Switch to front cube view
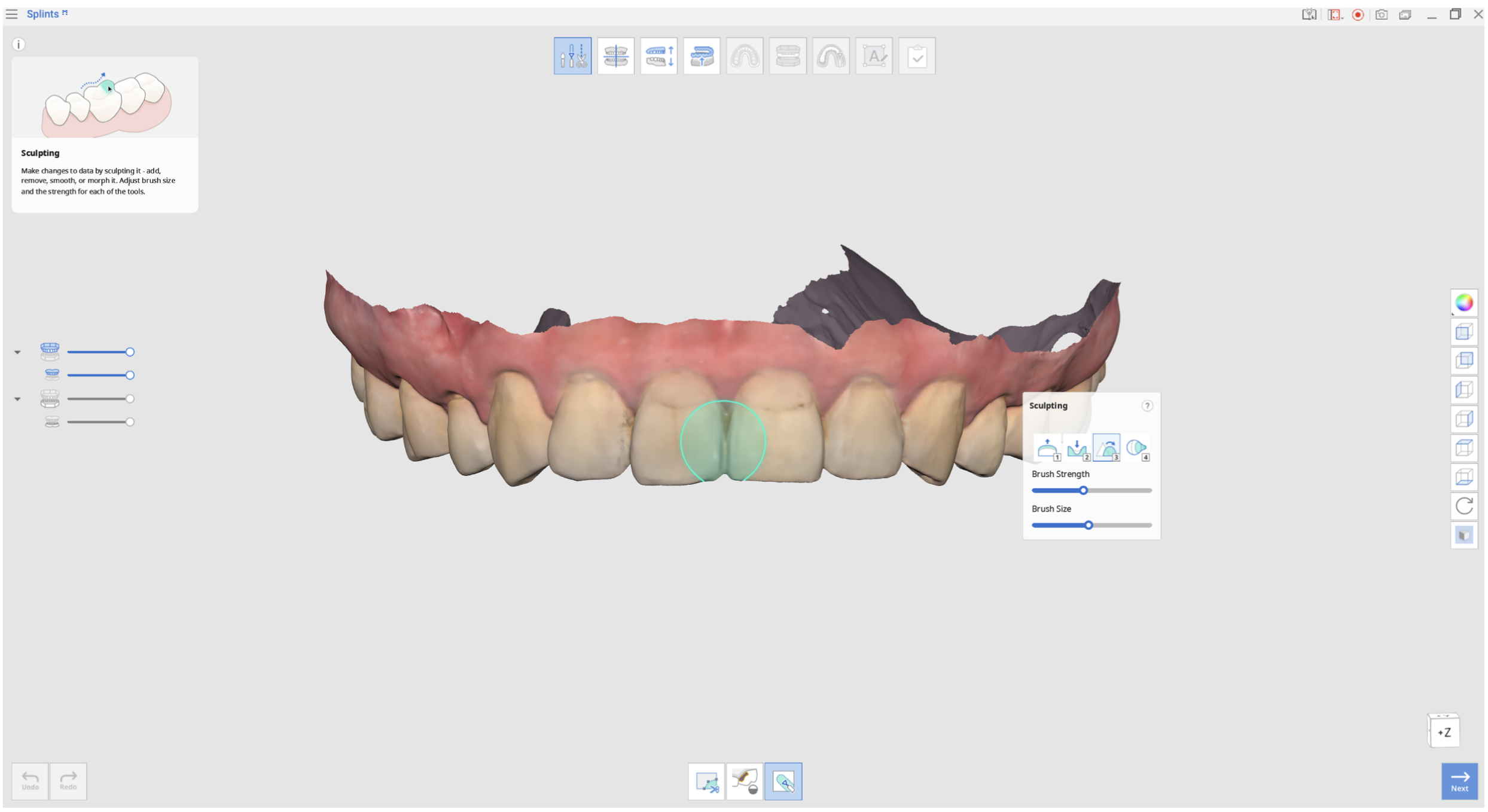The image size is (1488, 812). tap(1463, 332)
